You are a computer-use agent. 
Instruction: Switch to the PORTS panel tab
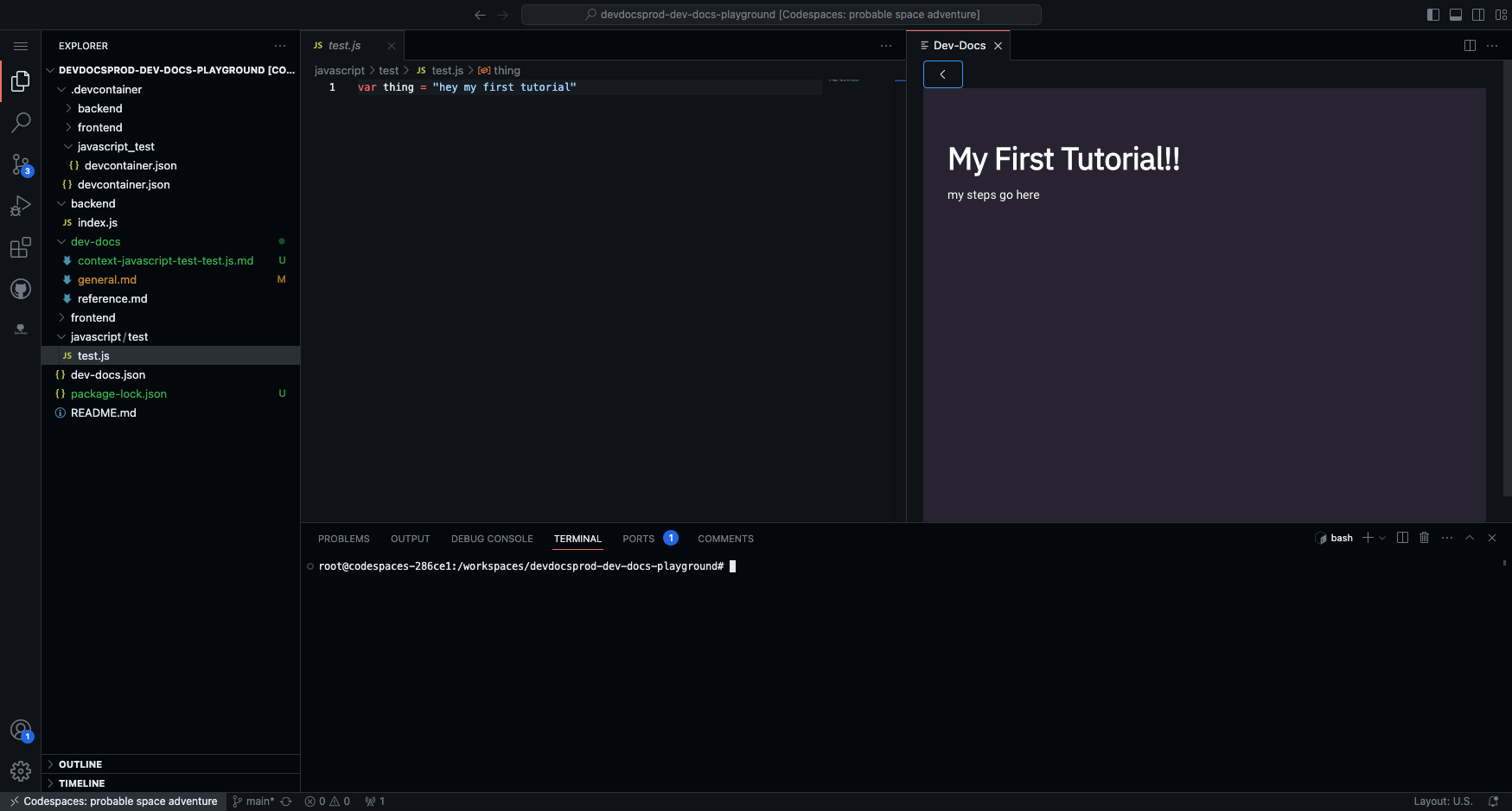point(638,539)
